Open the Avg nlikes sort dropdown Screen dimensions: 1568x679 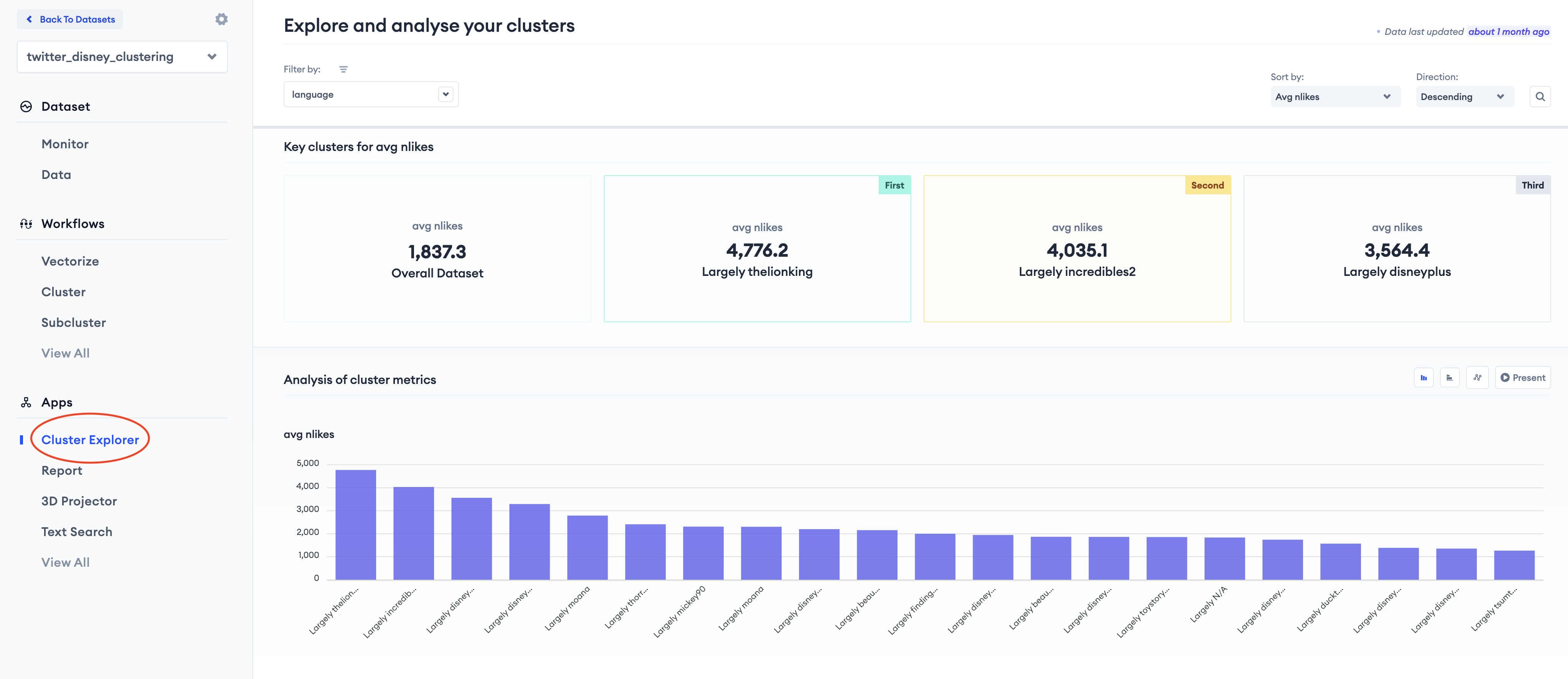tap(1334, 97)
